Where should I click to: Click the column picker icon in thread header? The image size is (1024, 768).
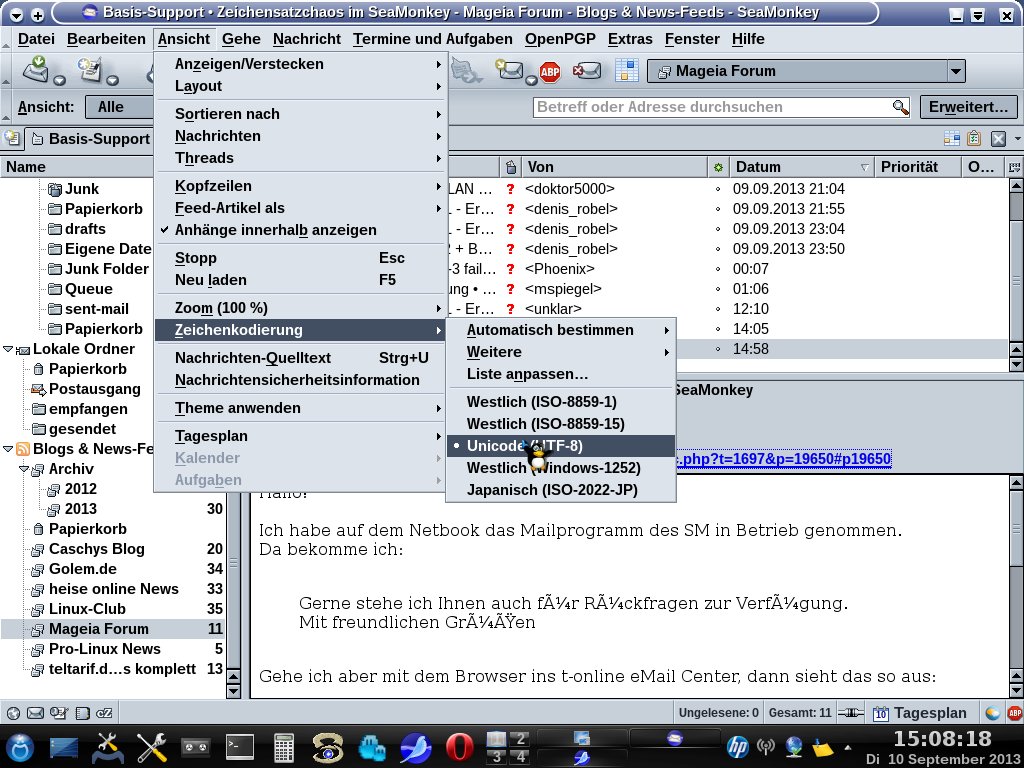(1014, 167)
